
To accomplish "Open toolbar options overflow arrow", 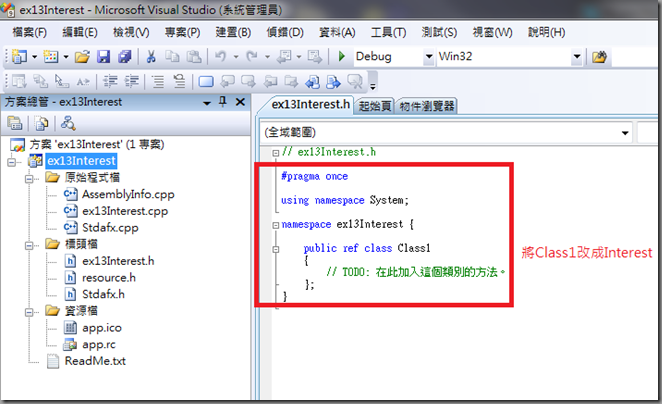I will (x=372, y=87).
